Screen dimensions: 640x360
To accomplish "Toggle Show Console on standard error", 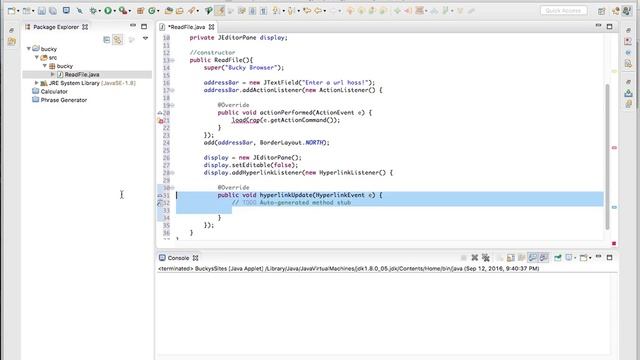I will (544, 258).
